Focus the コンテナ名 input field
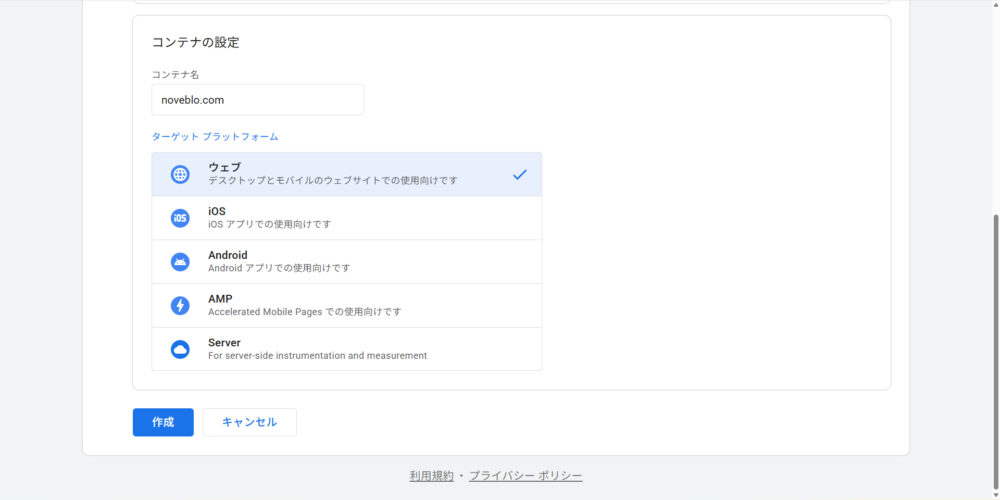This screenshot has height=500, width=1000. point(257,100)
